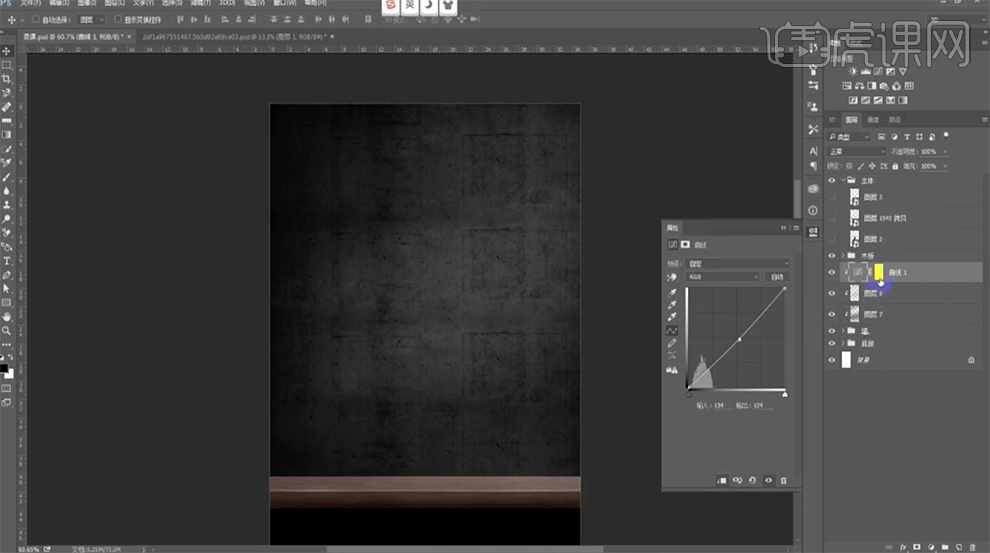The width and height of the screenshot is (990, 553).
Task: Hide the 背景 layer using its eye icon
Action: tap(832, 360)
